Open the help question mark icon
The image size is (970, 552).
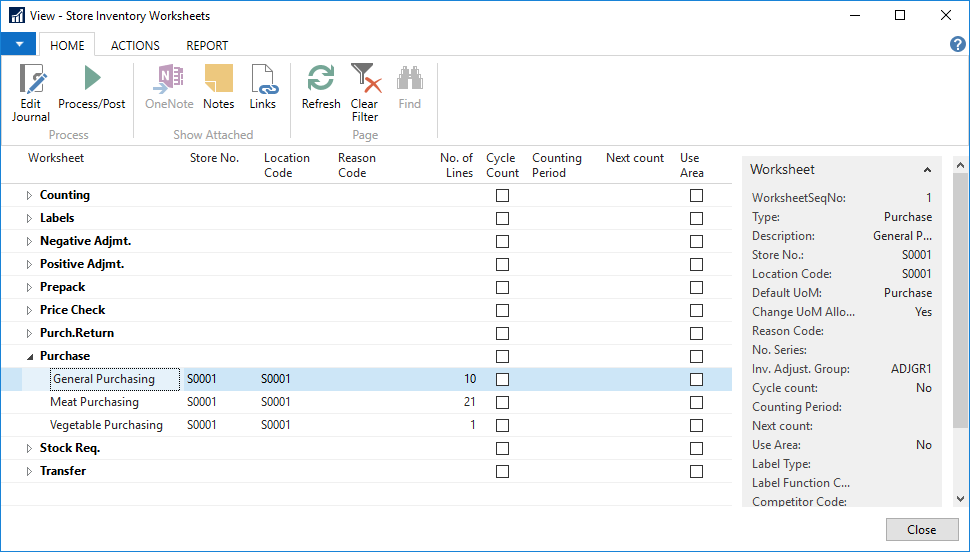coord(957,45)
